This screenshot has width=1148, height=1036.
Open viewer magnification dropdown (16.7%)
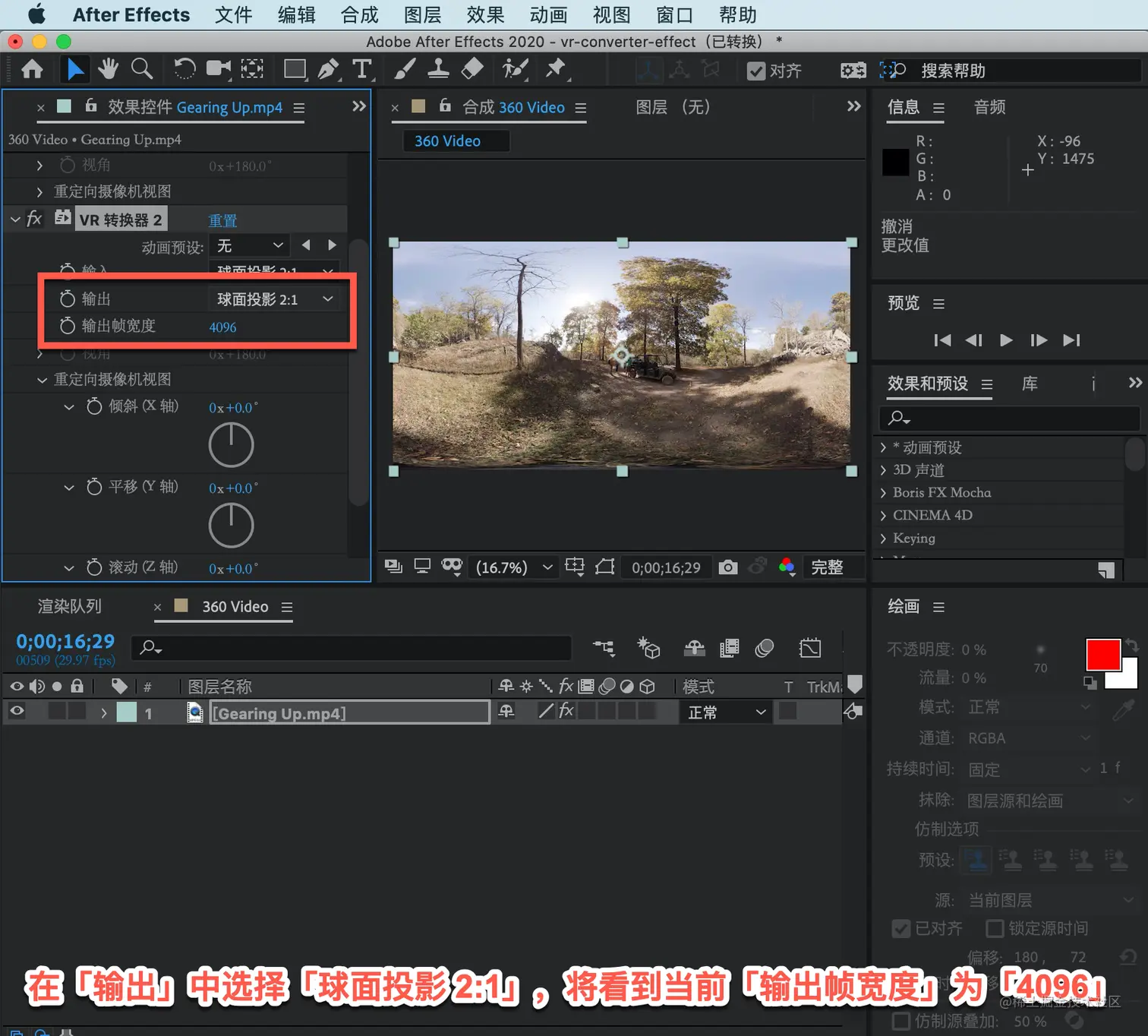[x=514, y=567]
